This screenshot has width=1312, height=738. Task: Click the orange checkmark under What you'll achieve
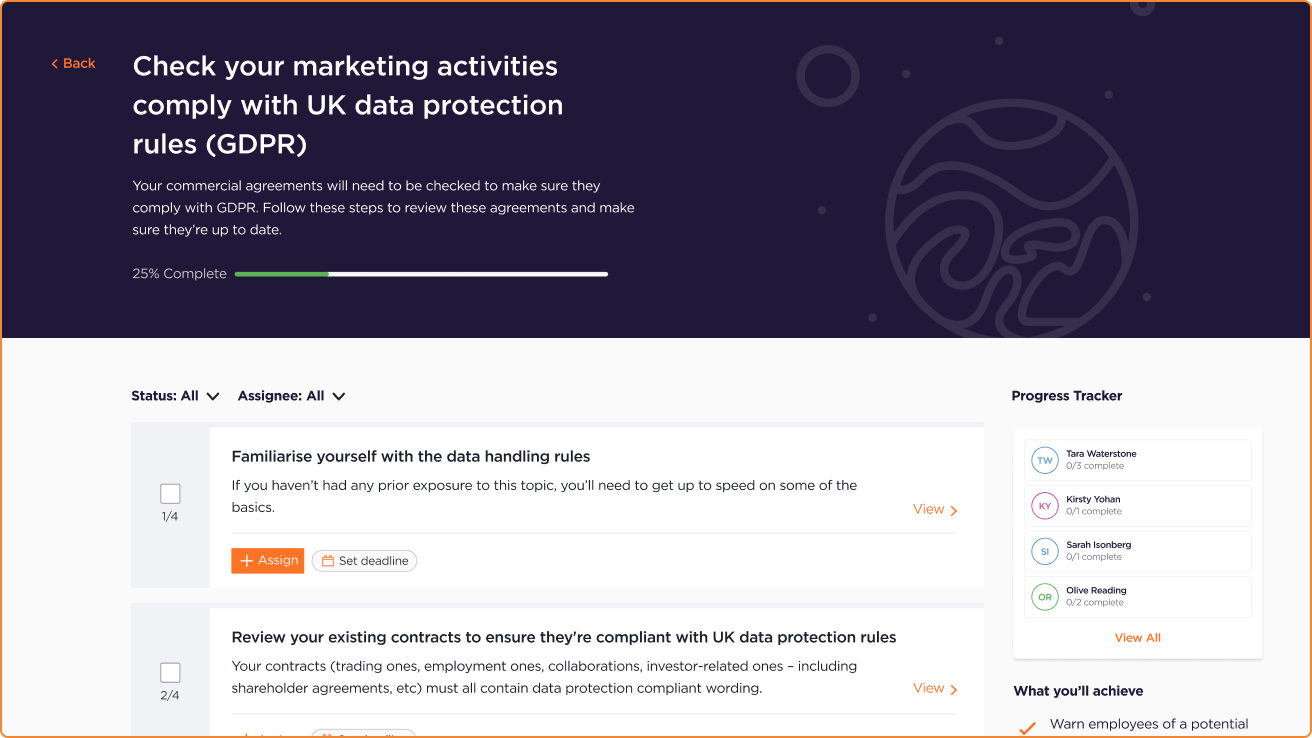pos(1026,728)
